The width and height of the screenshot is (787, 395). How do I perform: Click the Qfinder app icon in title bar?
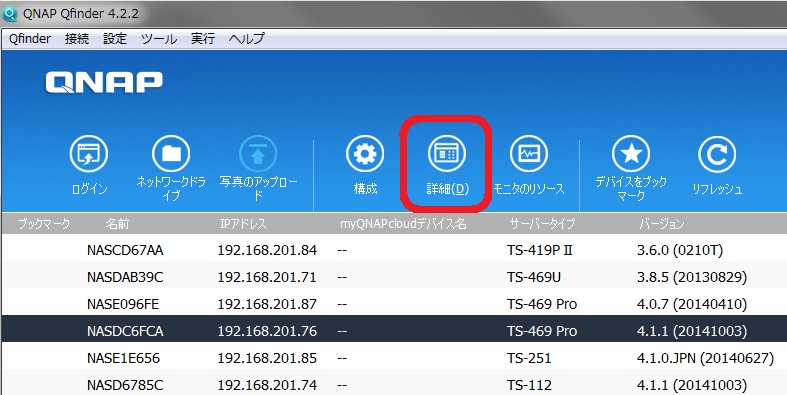[10, 14]
